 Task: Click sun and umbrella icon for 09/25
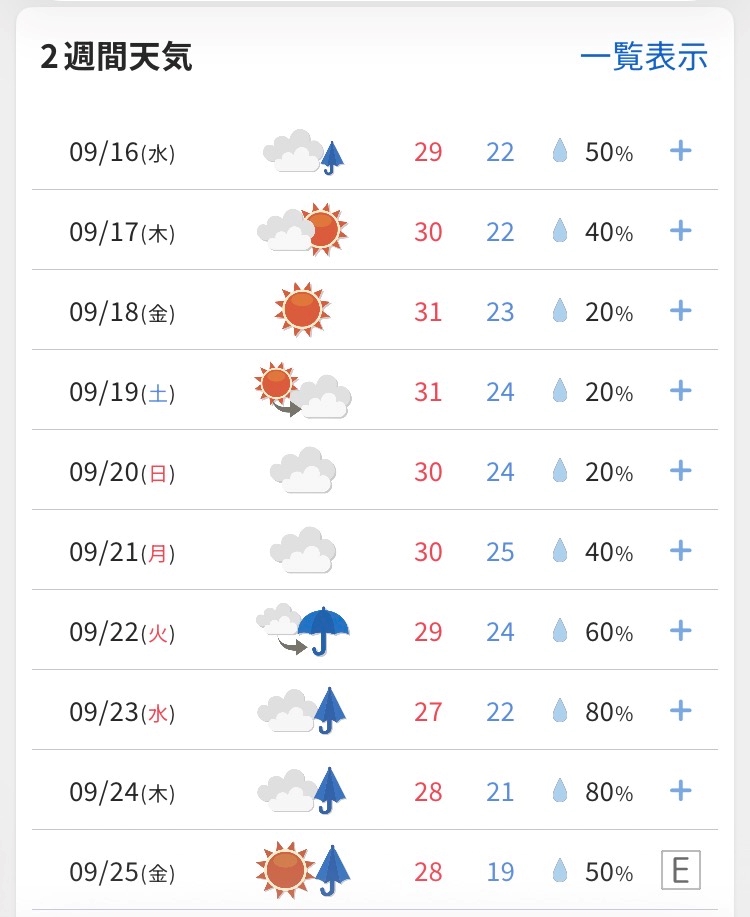302,870
